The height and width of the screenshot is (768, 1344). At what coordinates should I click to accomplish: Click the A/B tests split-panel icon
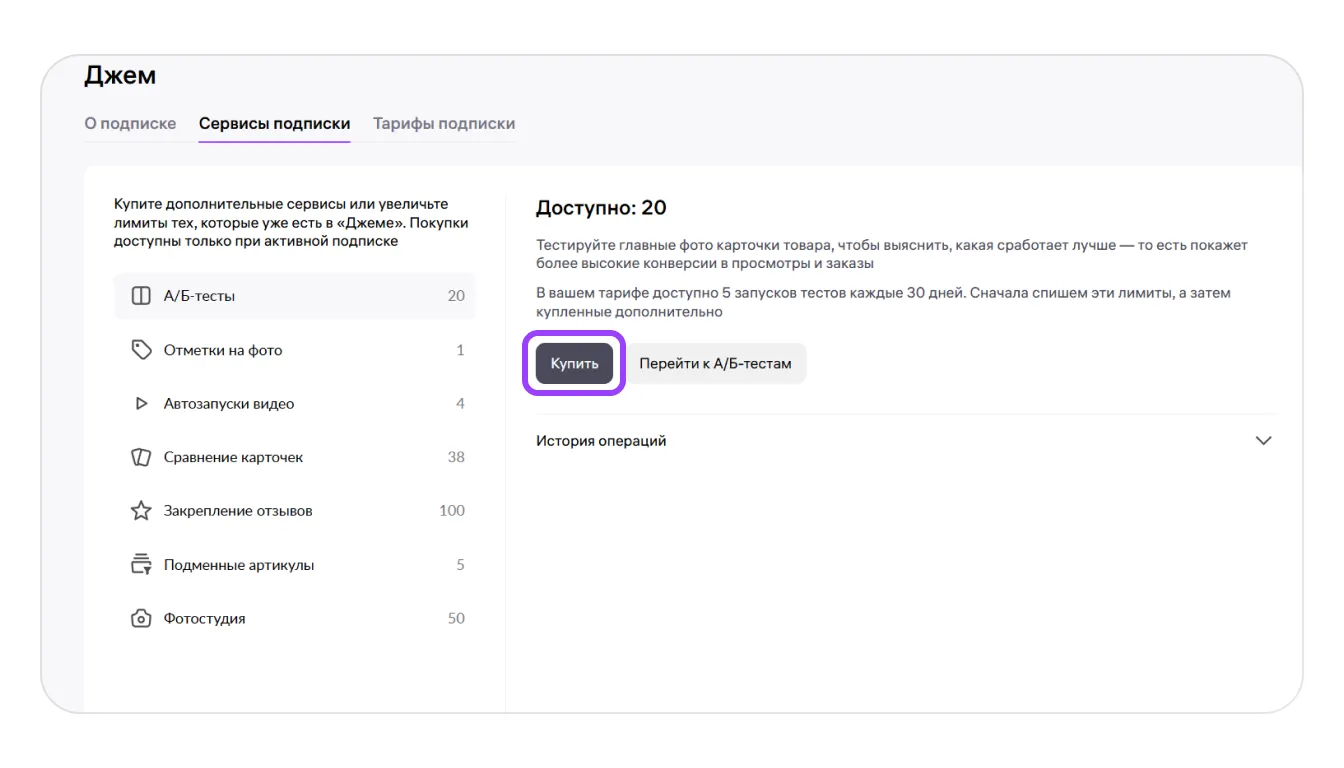coord(141,296)
